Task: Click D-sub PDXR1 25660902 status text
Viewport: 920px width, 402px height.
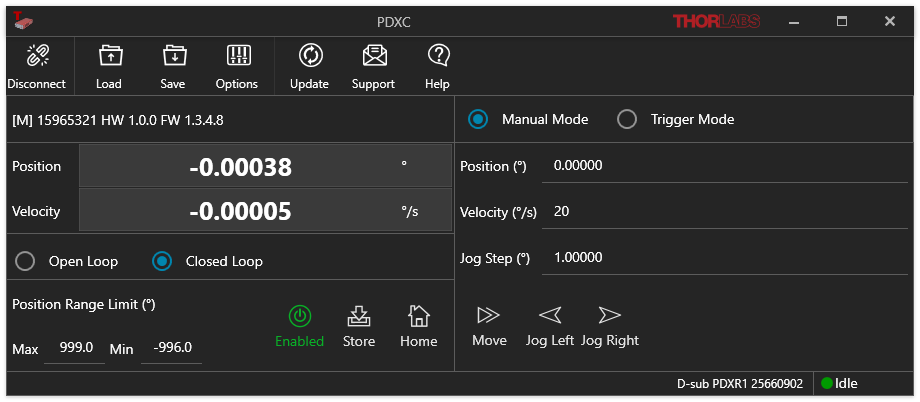Action: point(740,384)
